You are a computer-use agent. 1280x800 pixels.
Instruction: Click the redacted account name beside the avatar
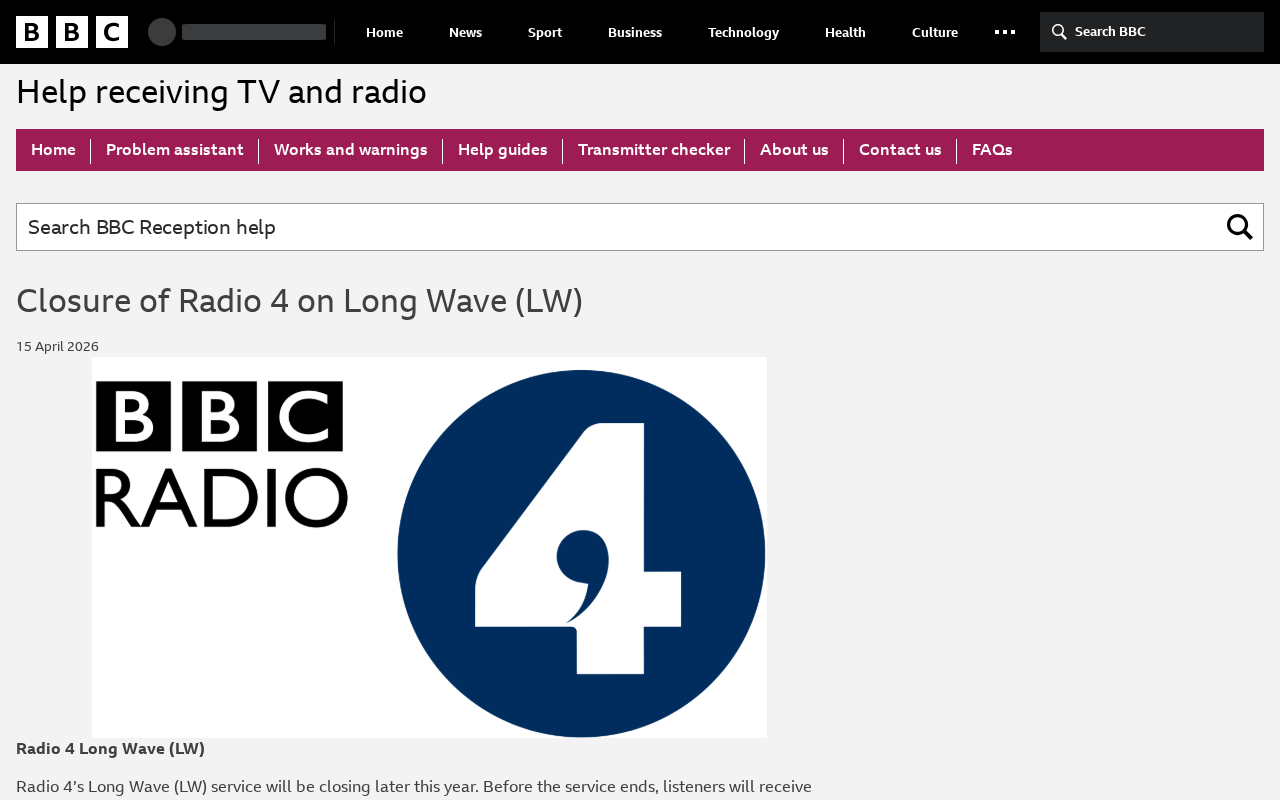coord(254,32)
